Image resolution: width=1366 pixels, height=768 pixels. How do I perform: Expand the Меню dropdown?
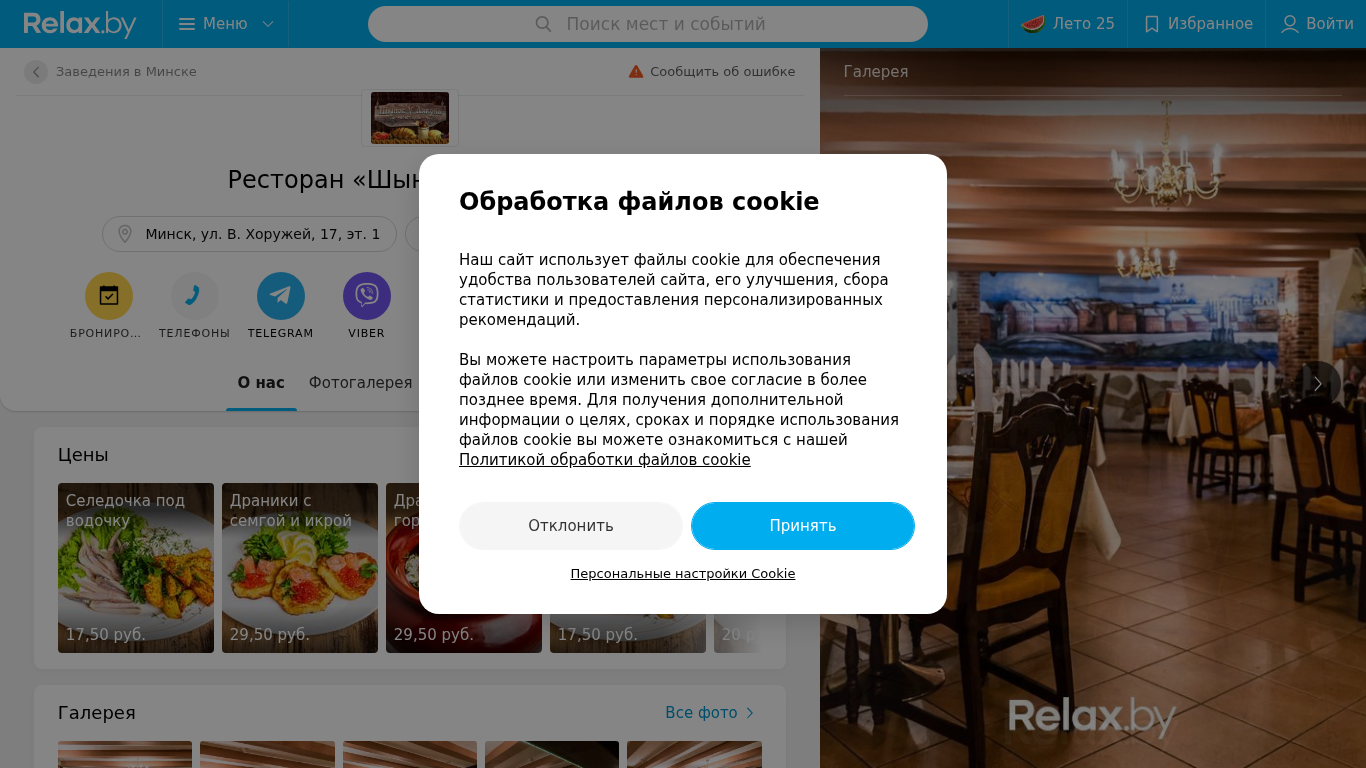point(226,24)
